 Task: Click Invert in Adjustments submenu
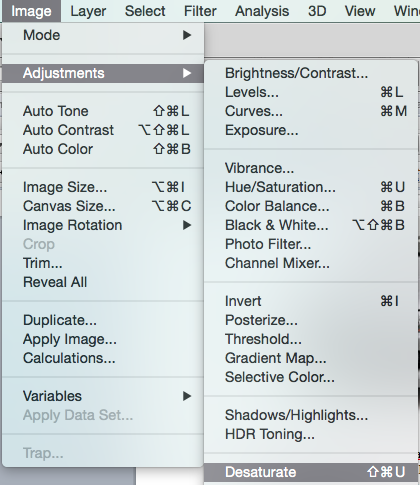(311, 301)
